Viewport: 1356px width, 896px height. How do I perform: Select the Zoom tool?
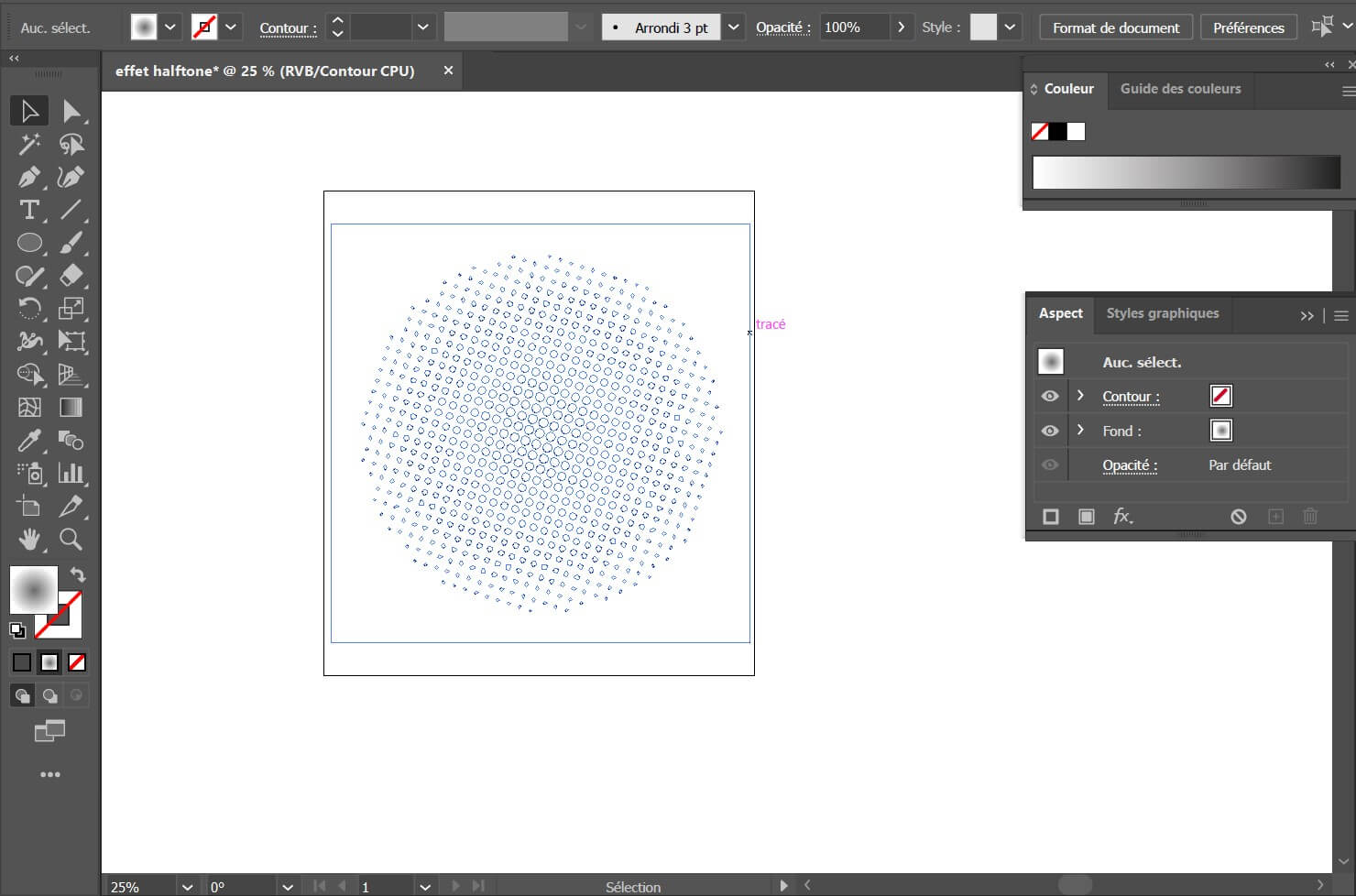(71, 540)
